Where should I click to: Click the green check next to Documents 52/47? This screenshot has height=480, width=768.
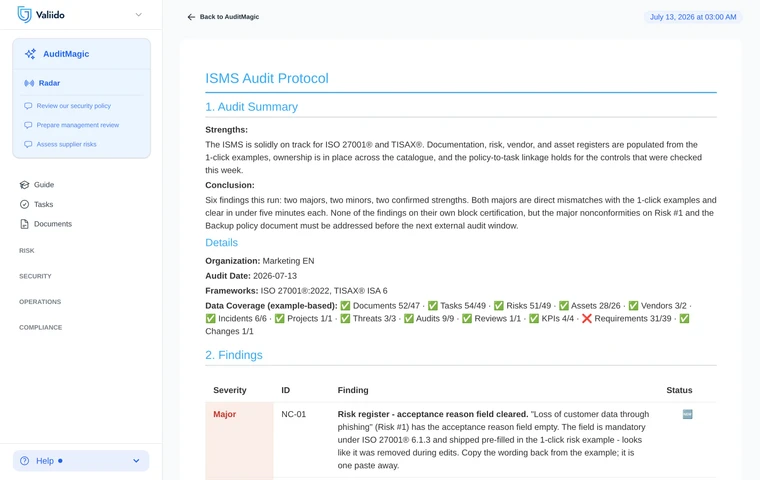point(345,306)
